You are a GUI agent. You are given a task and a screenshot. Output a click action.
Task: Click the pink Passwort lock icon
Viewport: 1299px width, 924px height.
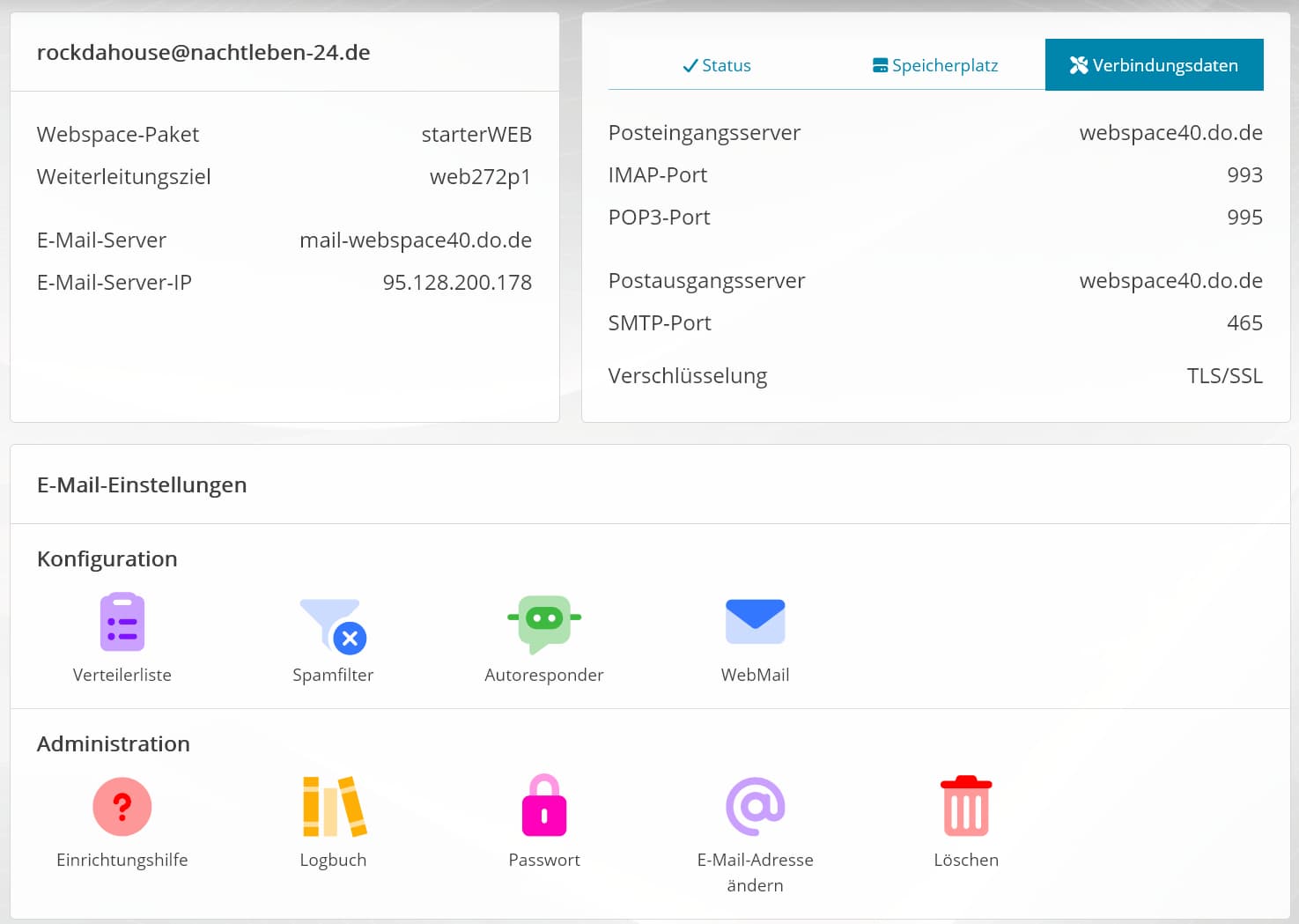(x=544, y=806)
